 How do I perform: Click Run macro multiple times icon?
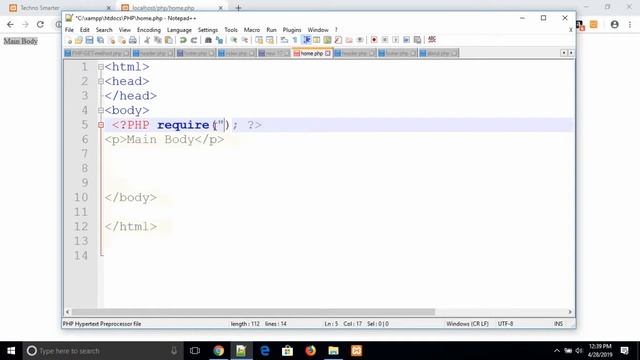point(407,40)
